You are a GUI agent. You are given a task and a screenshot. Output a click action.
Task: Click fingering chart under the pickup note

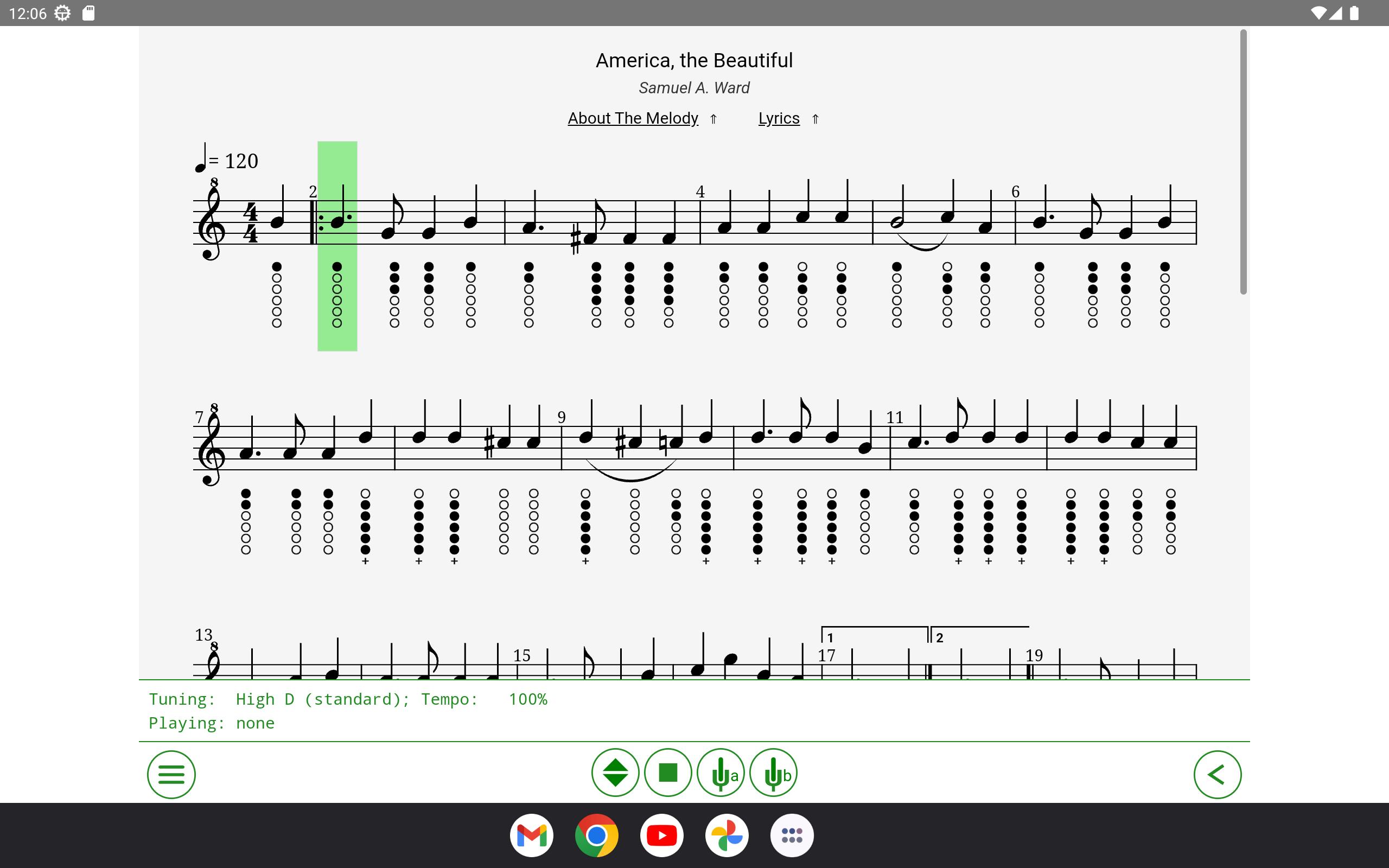coord(277,295)
